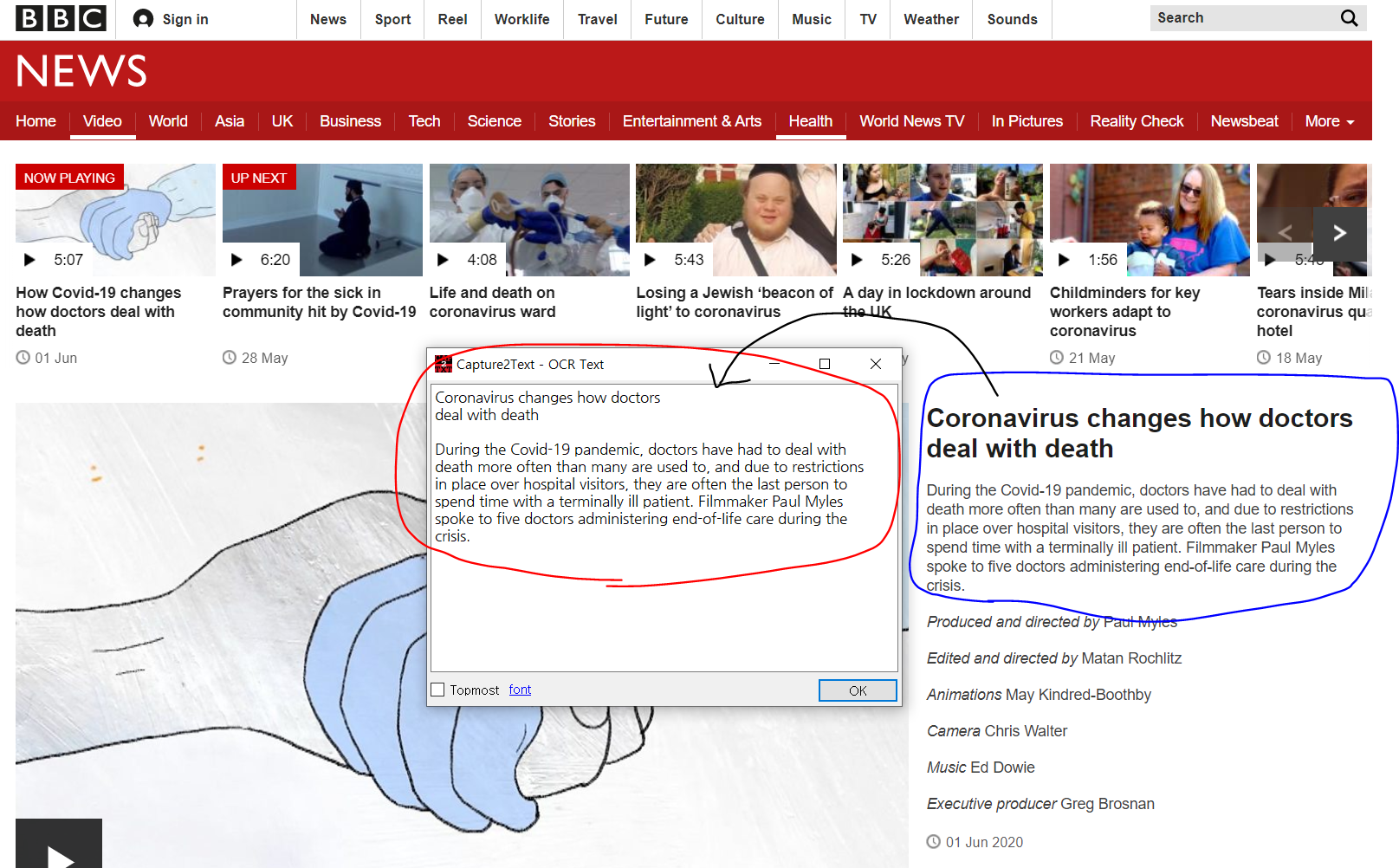Click the UP NEXT video thumbnail
This screenshot has height=868, width=1399.
click(322, 220)
